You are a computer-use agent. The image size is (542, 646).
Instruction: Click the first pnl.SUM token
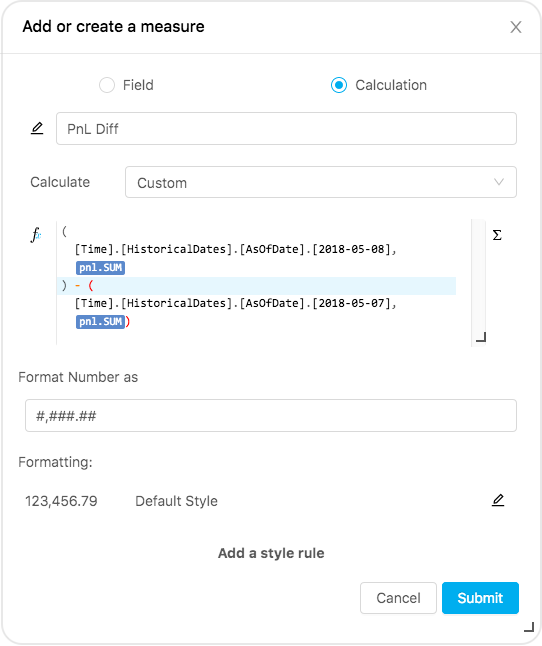coord(100,268)
